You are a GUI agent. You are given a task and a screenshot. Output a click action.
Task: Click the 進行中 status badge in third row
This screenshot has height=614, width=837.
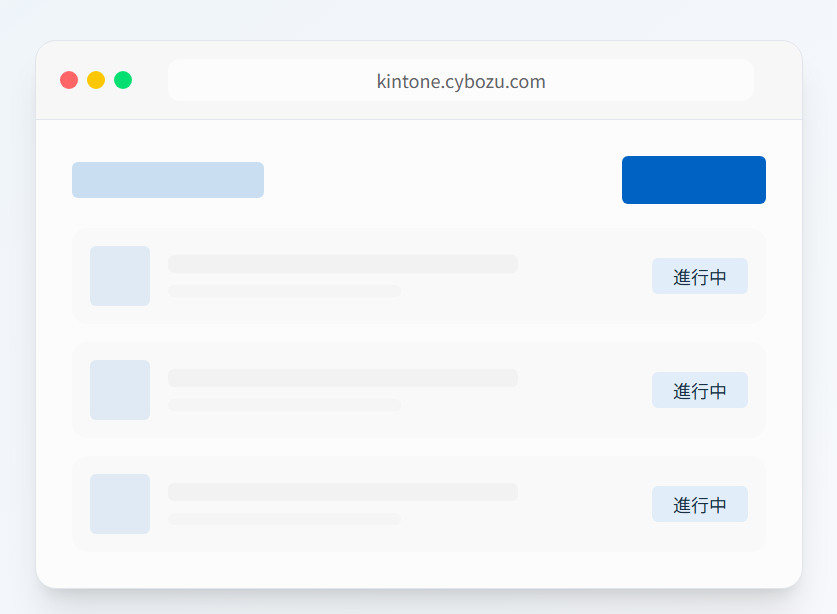(x=700, y=505)
